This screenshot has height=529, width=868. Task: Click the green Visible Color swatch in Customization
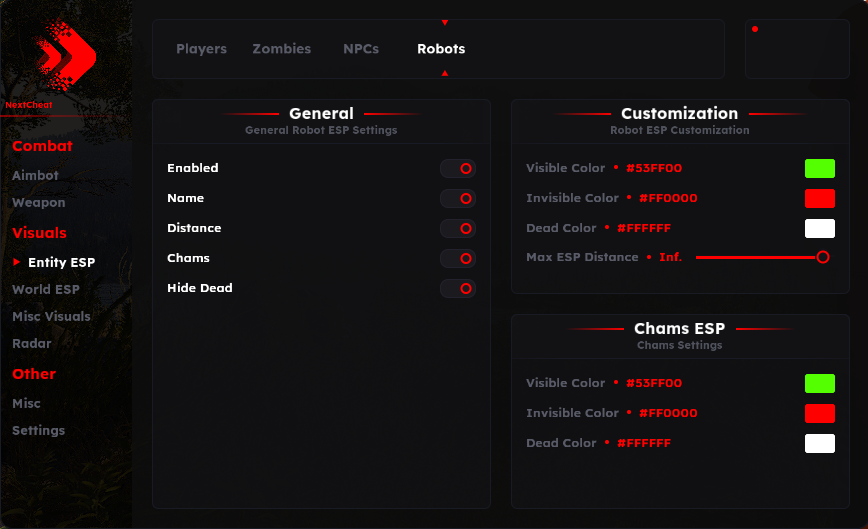(x=820, y=168)
